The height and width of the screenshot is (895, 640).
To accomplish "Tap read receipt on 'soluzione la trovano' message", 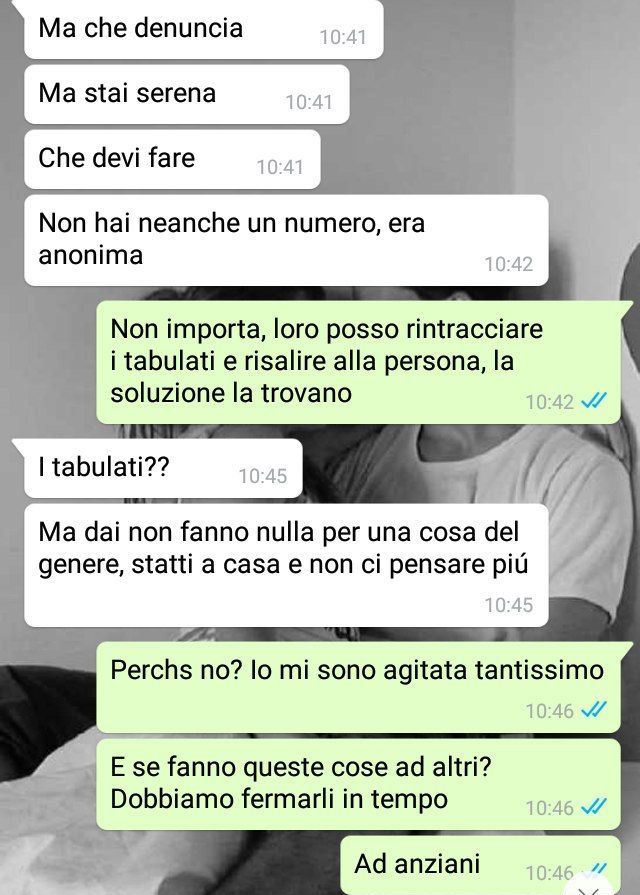I will [594, 401].
